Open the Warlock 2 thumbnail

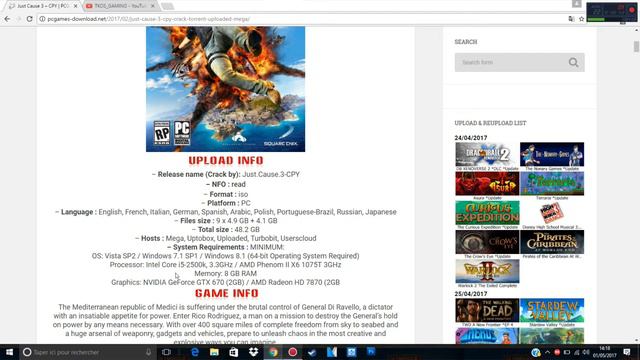pyautogui.click(x=487, y=271)
